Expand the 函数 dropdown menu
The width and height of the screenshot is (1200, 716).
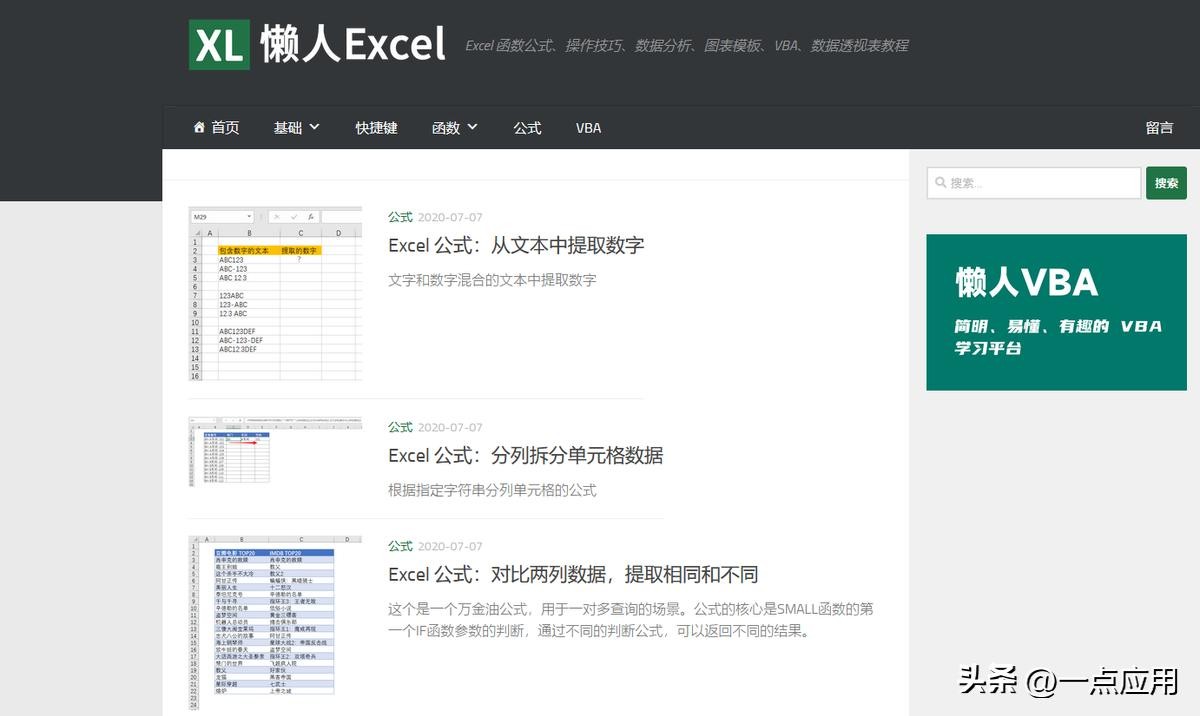tap(454, 128)
